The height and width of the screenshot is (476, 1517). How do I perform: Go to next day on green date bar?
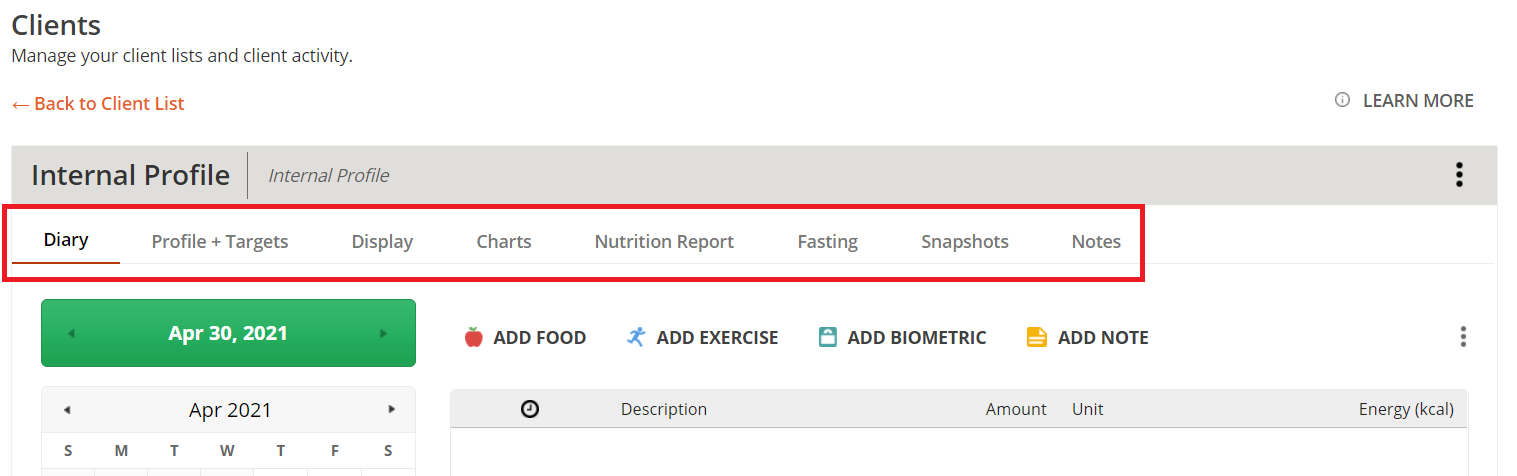(x=384, y=333)
